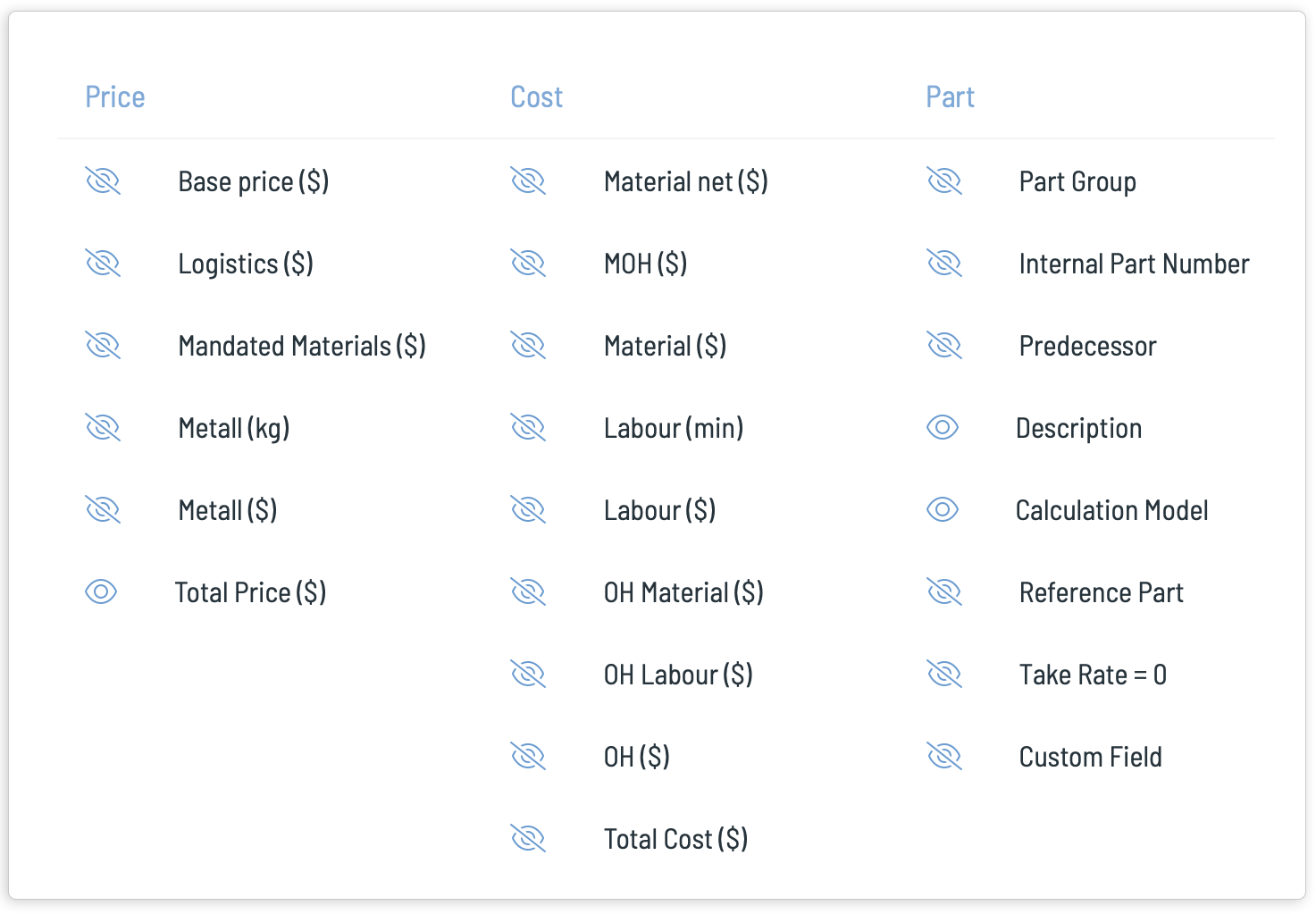Toggle the MOH ($) visibility icon

(528, 264)
